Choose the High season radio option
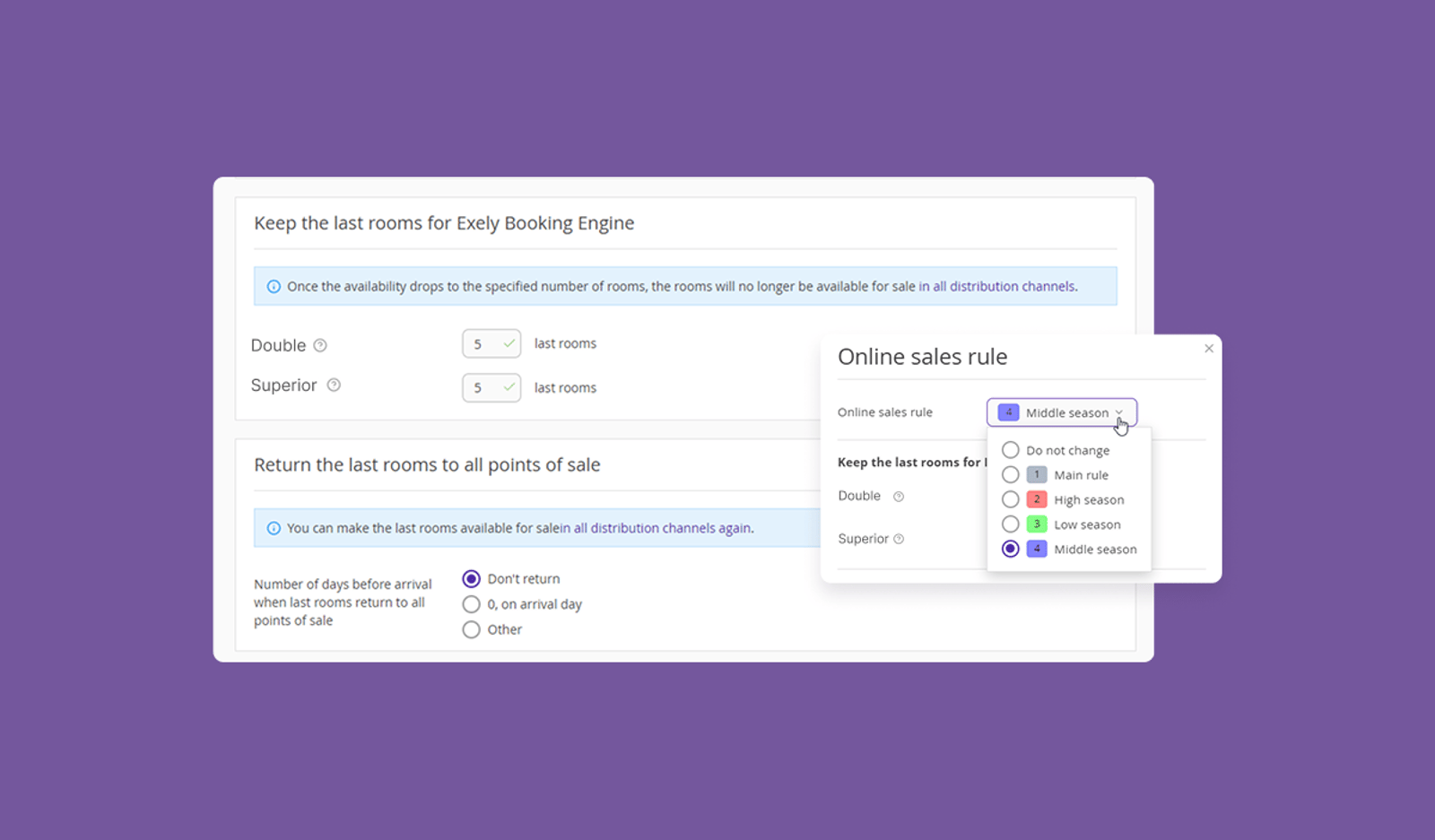 tap(1010, 499)
